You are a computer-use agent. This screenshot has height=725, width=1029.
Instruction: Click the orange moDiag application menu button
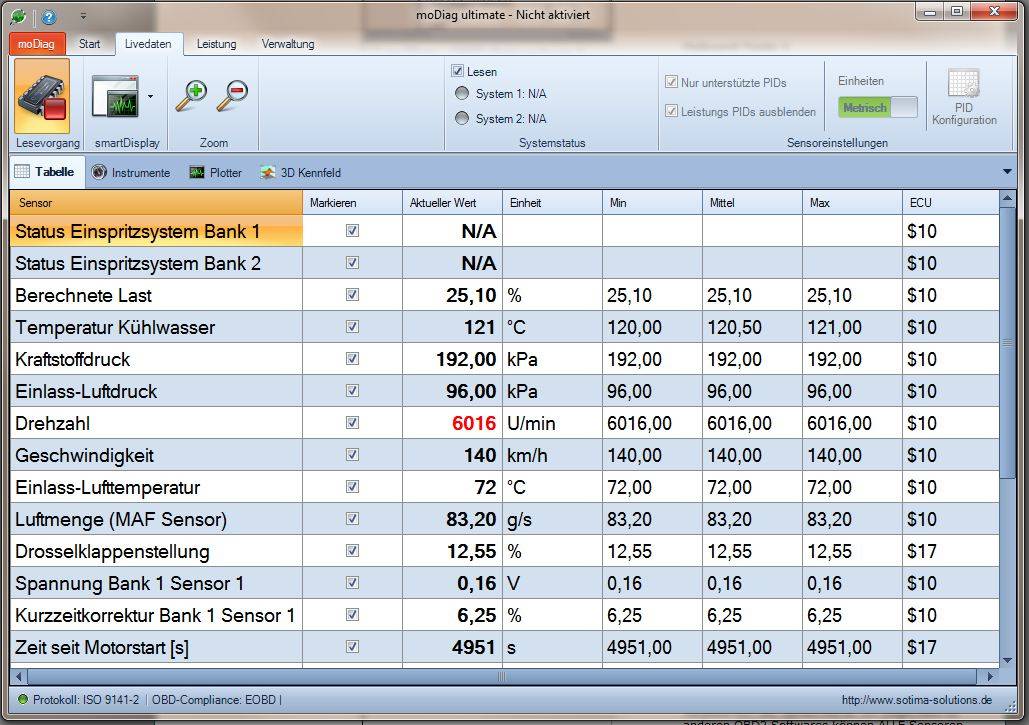coord(35,44)
